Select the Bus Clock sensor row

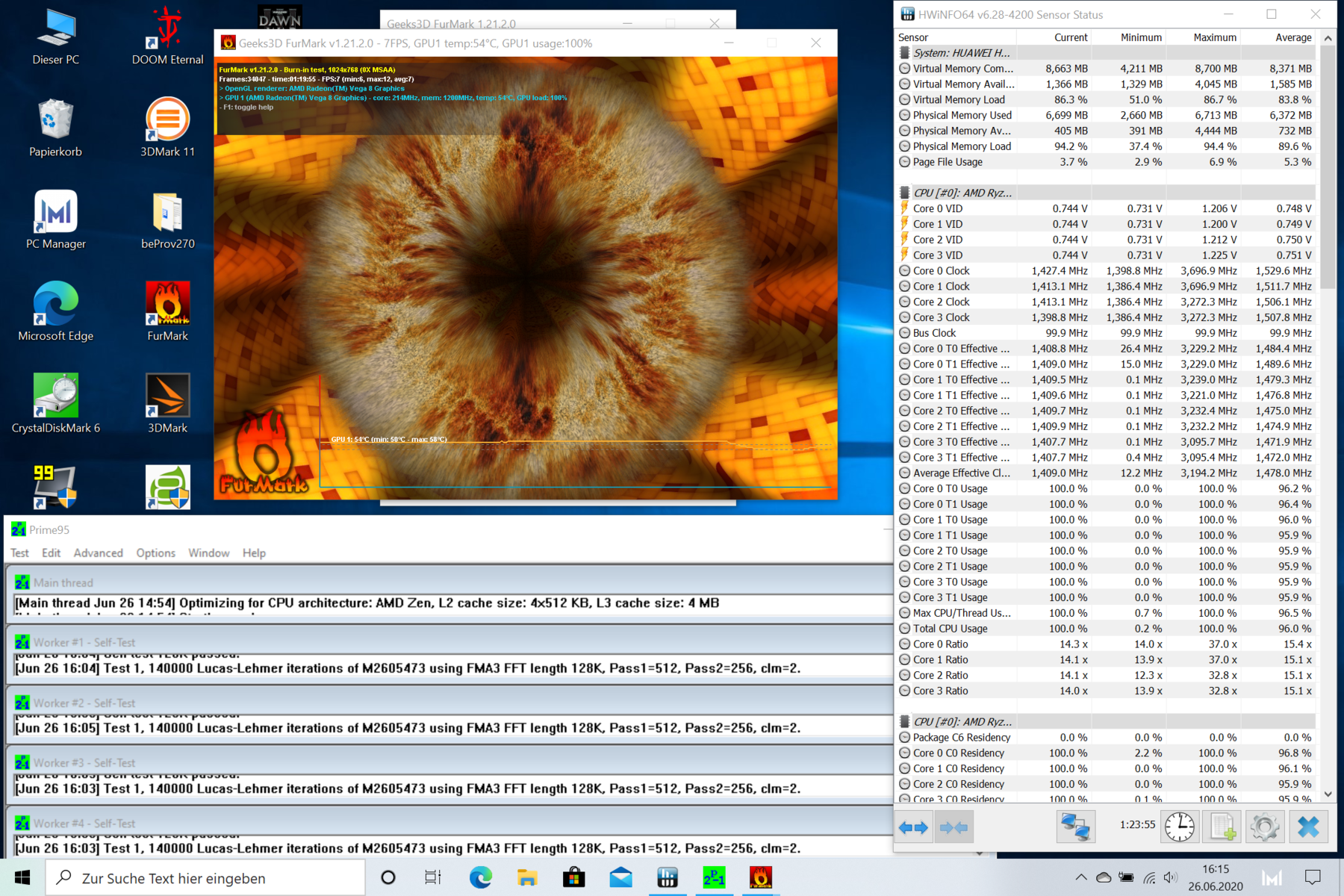(x=1105, y=333)
